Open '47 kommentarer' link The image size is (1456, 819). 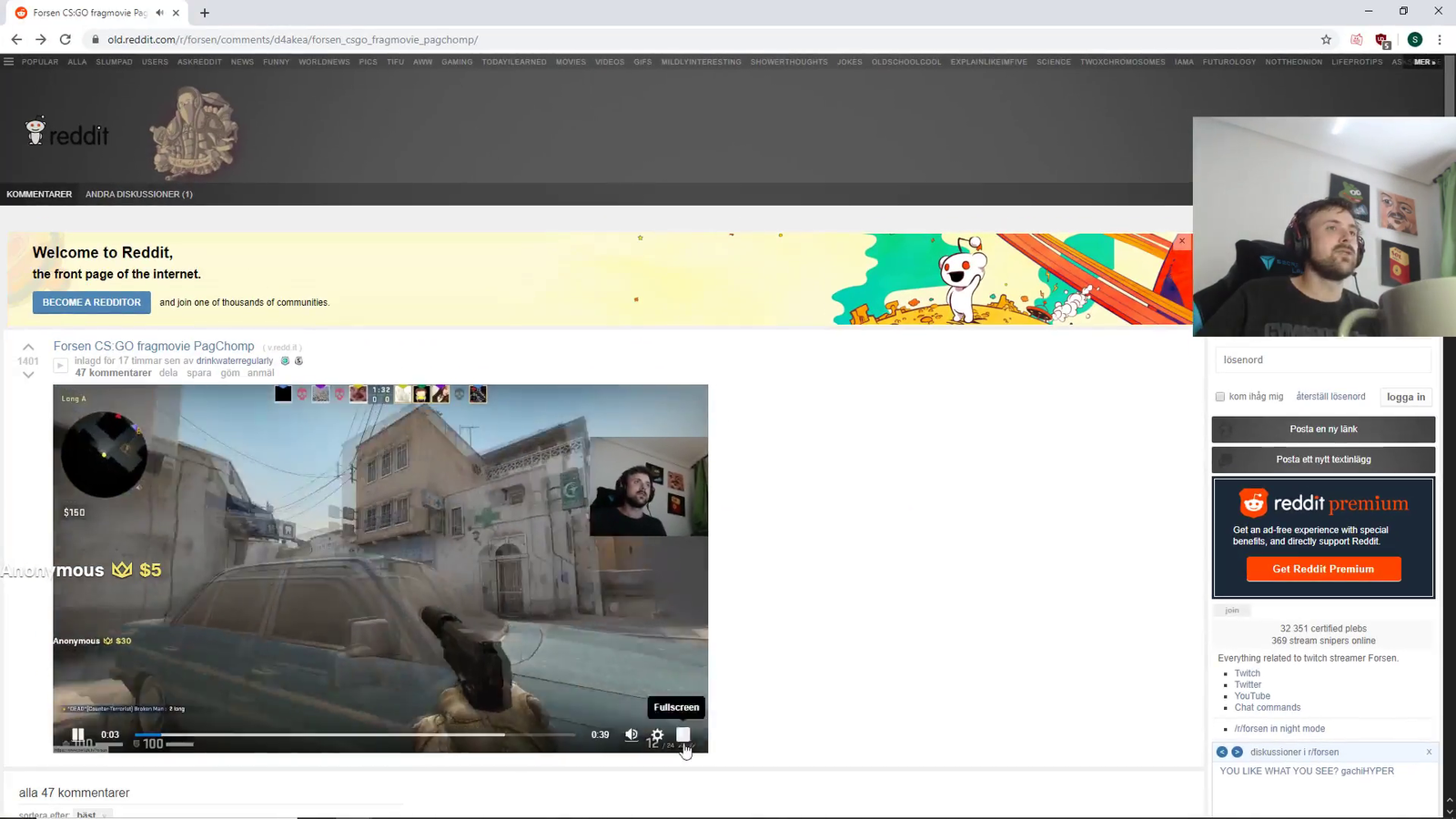(x=114, y=373)
